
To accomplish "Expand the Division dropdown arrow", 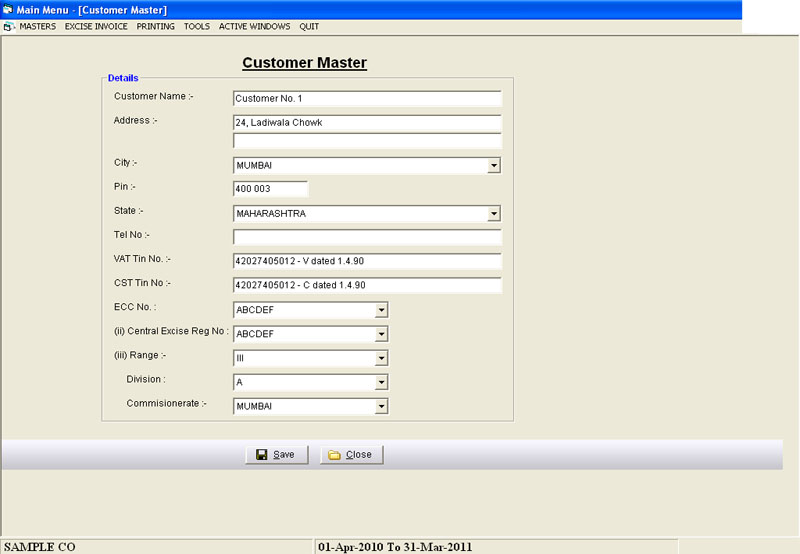I will 381,382.
